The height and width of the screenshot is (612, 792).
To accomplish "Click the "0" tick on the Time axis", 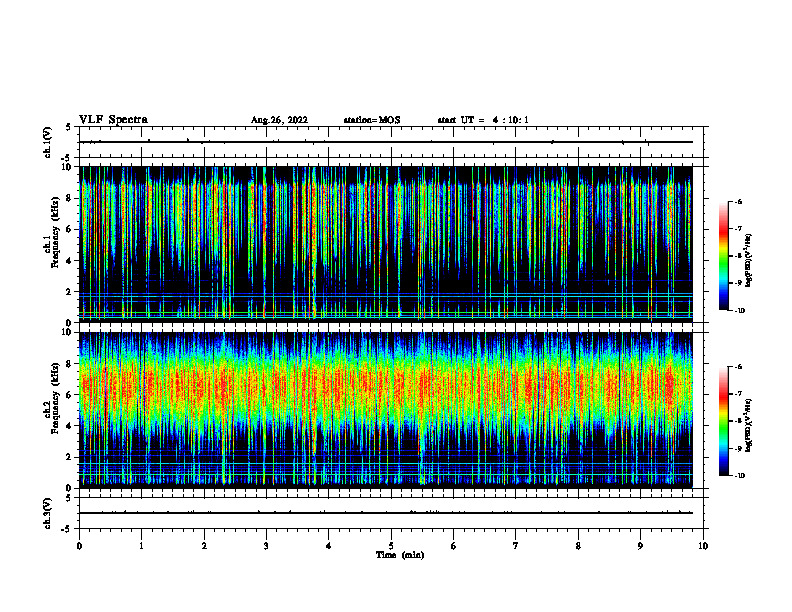I will coord(79,546).
